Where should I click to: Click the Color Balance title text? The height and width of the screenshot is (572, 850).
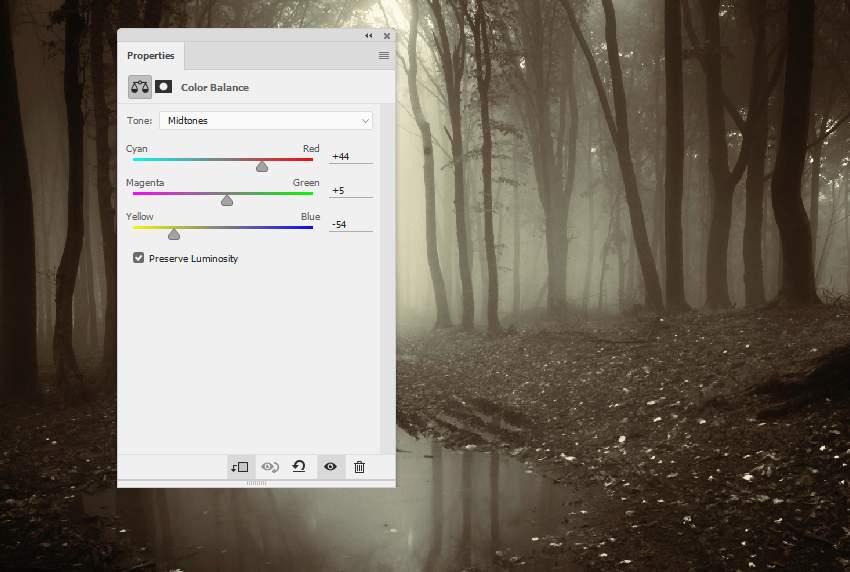(215, 87)
